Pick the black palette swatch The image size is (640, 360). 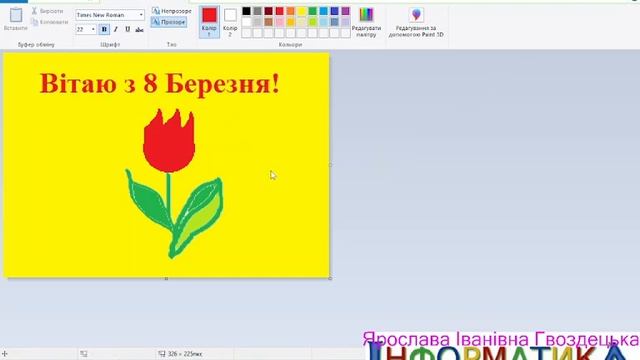pos(247,11)
